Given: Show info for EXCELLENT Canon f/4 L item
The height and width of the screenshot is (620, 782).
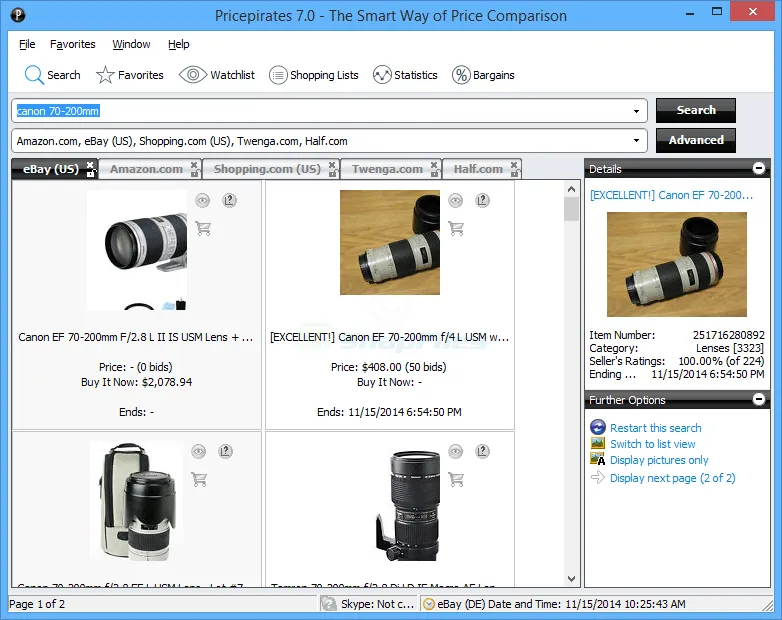Looking at the screenshot, I should tap(482, 200).
